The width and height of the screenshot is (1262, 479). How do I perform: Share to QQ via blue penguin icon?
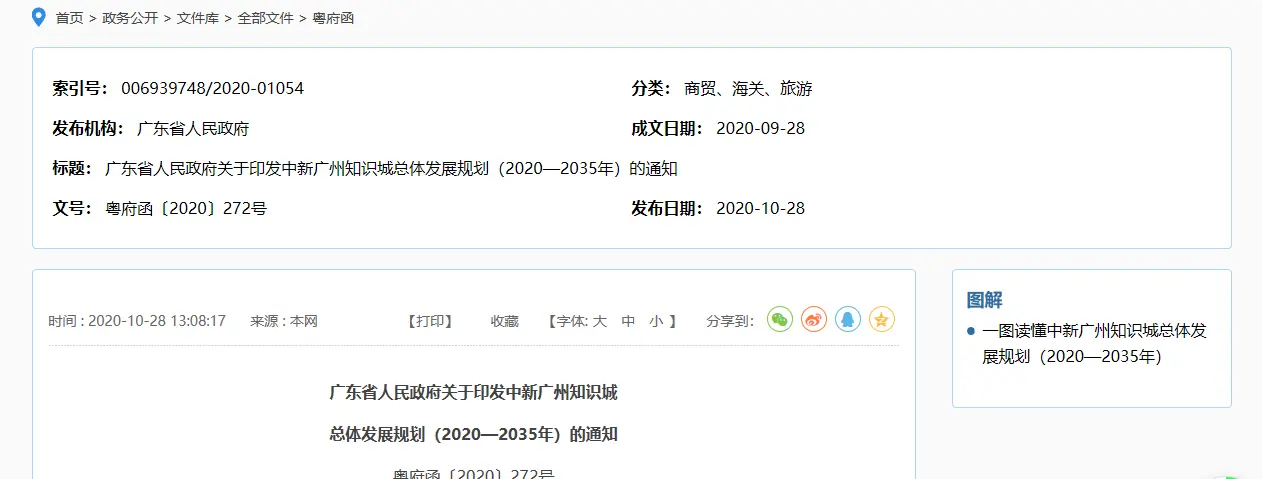click(848, 319)
